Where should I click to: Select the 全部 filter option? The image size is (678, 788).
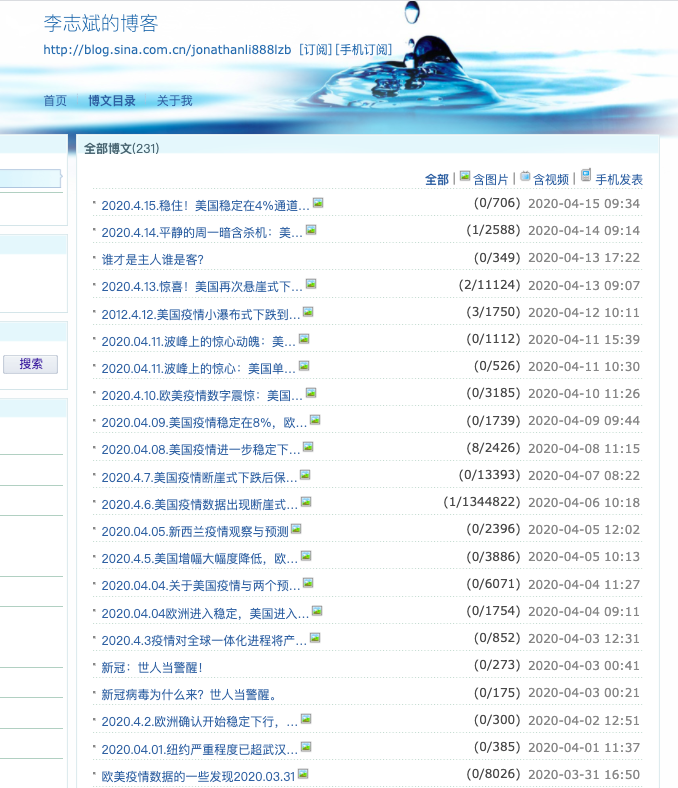coord(437,180)
